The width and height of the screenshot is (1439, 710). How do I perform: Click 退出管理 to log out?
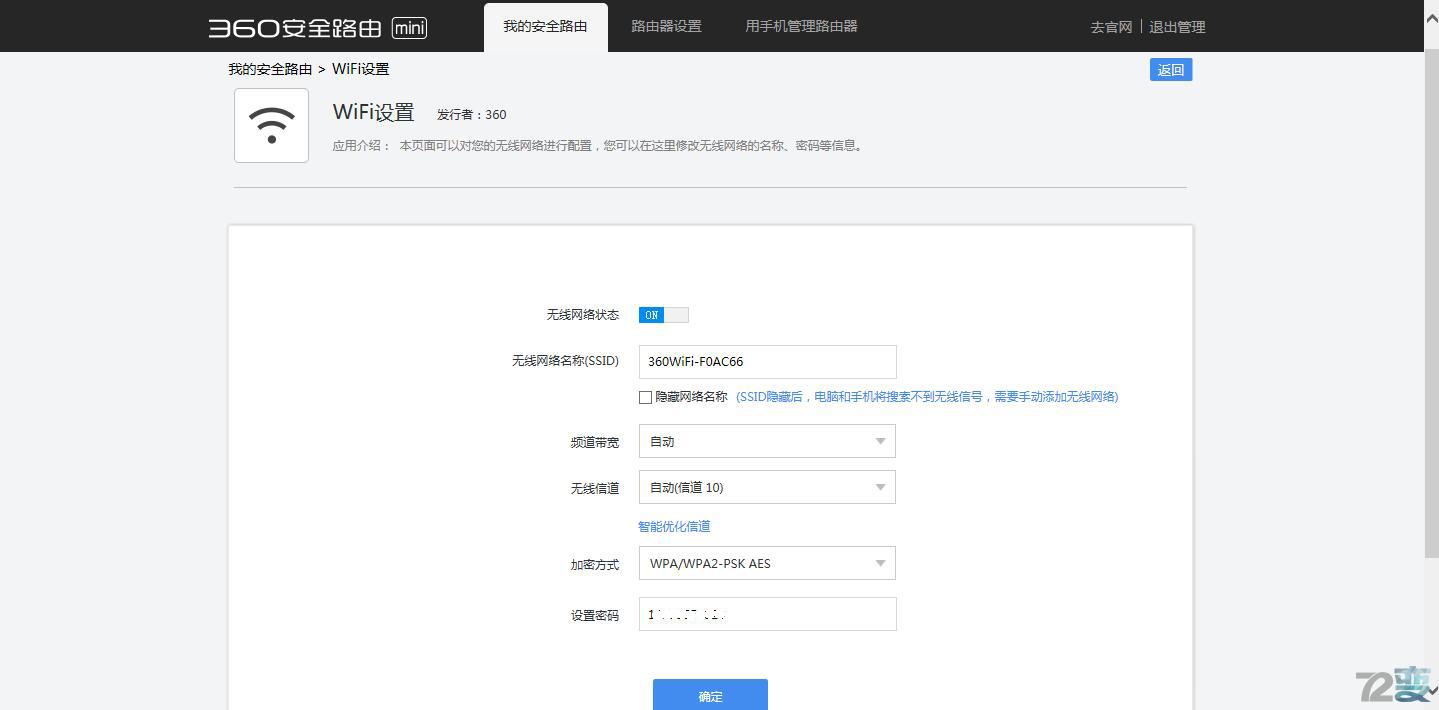coord(1177,27)
